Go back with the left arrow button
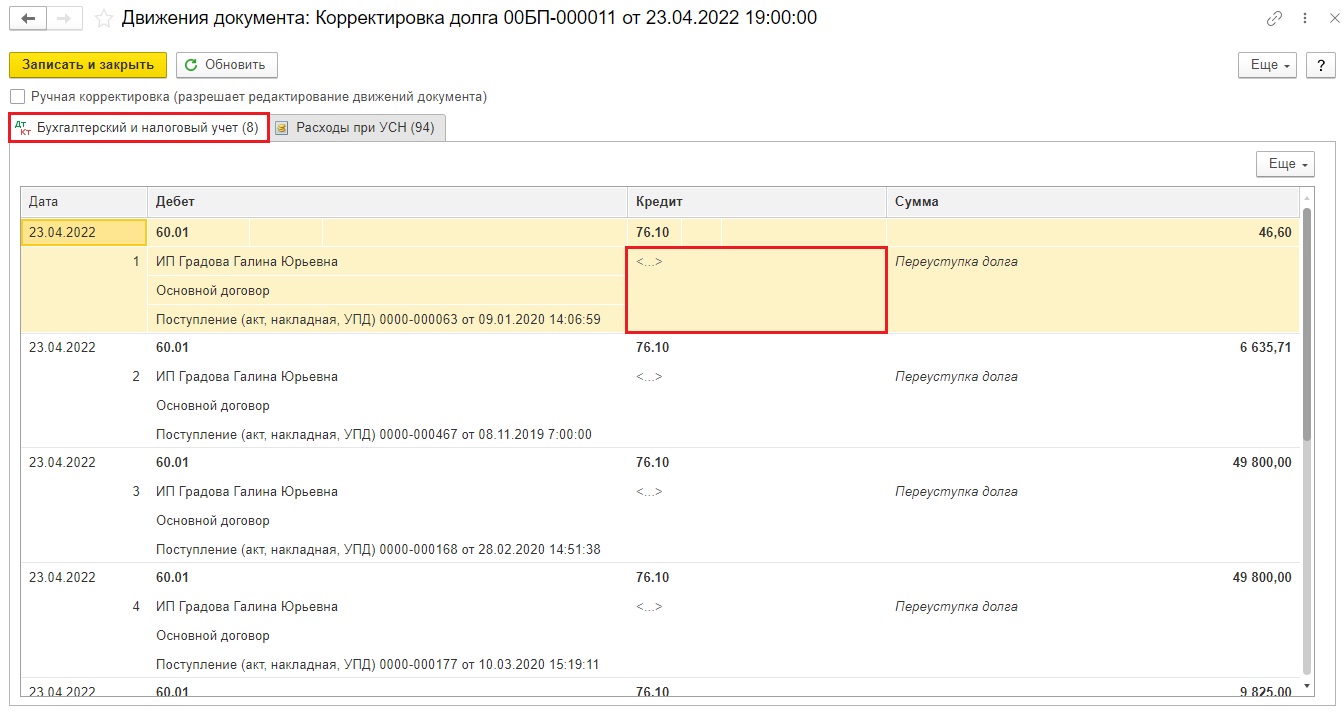 tap(27, 18)
